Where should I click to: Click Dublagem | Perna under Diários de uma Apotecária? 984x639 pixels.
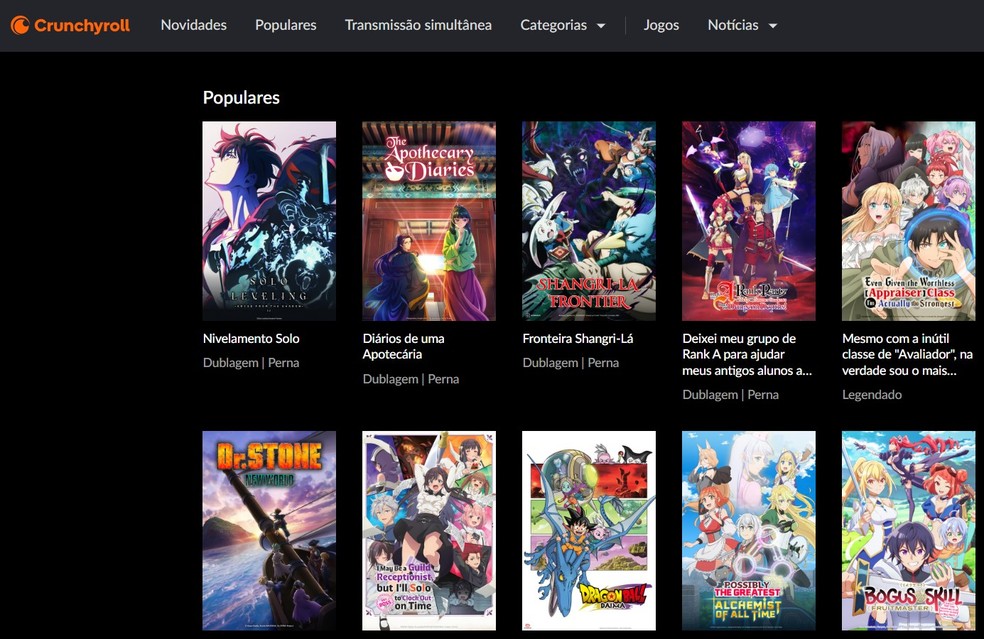pyautogui.click(x=411, y=379)
